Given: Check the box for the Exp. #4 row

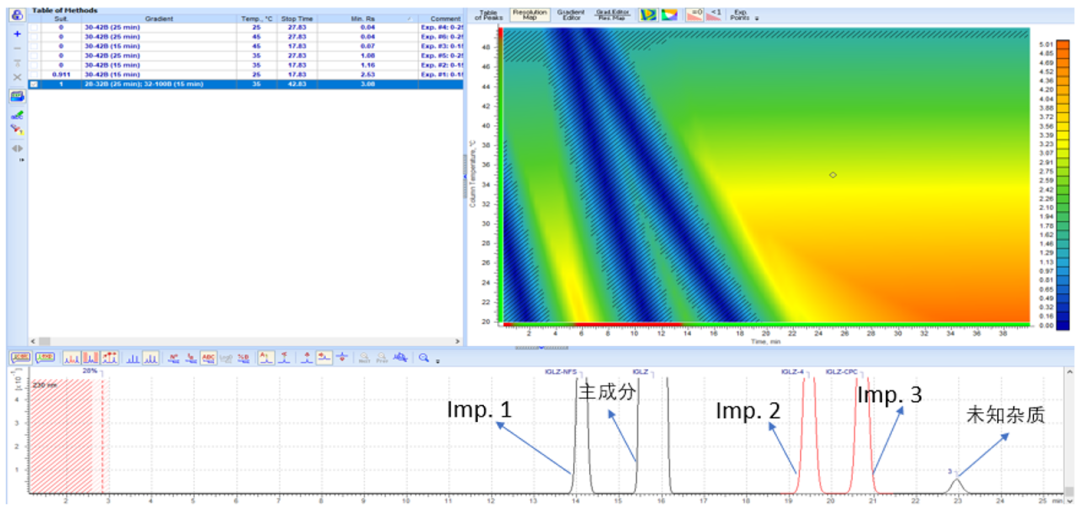Looking at the screenshot, I should [x=33, y=27].
